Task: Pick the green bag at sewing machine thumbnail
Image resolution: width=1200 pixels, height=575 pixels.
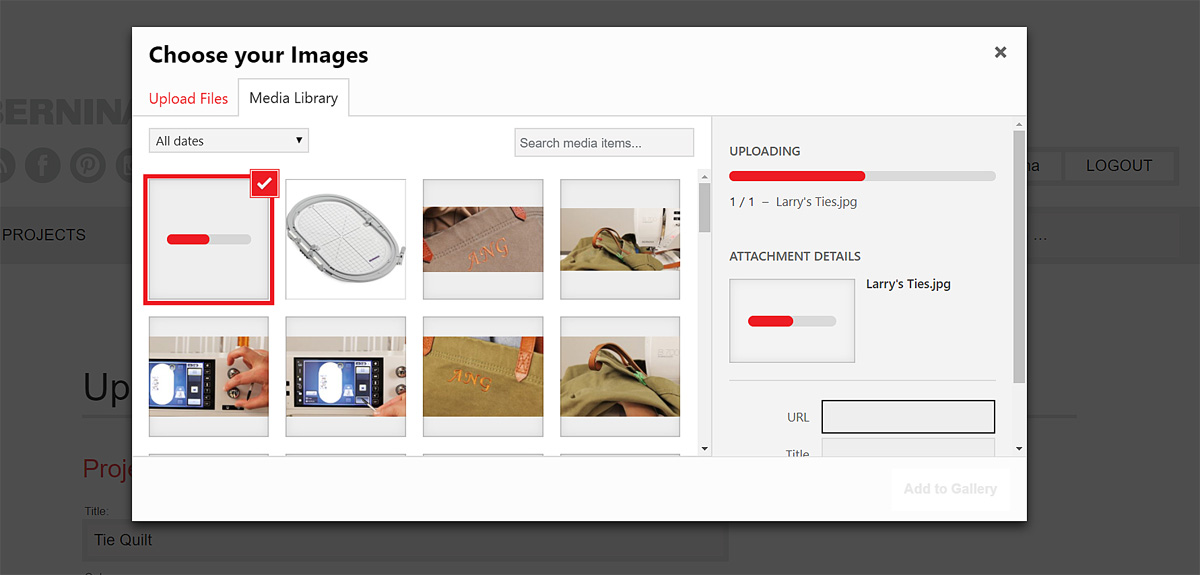Action: 620,239
